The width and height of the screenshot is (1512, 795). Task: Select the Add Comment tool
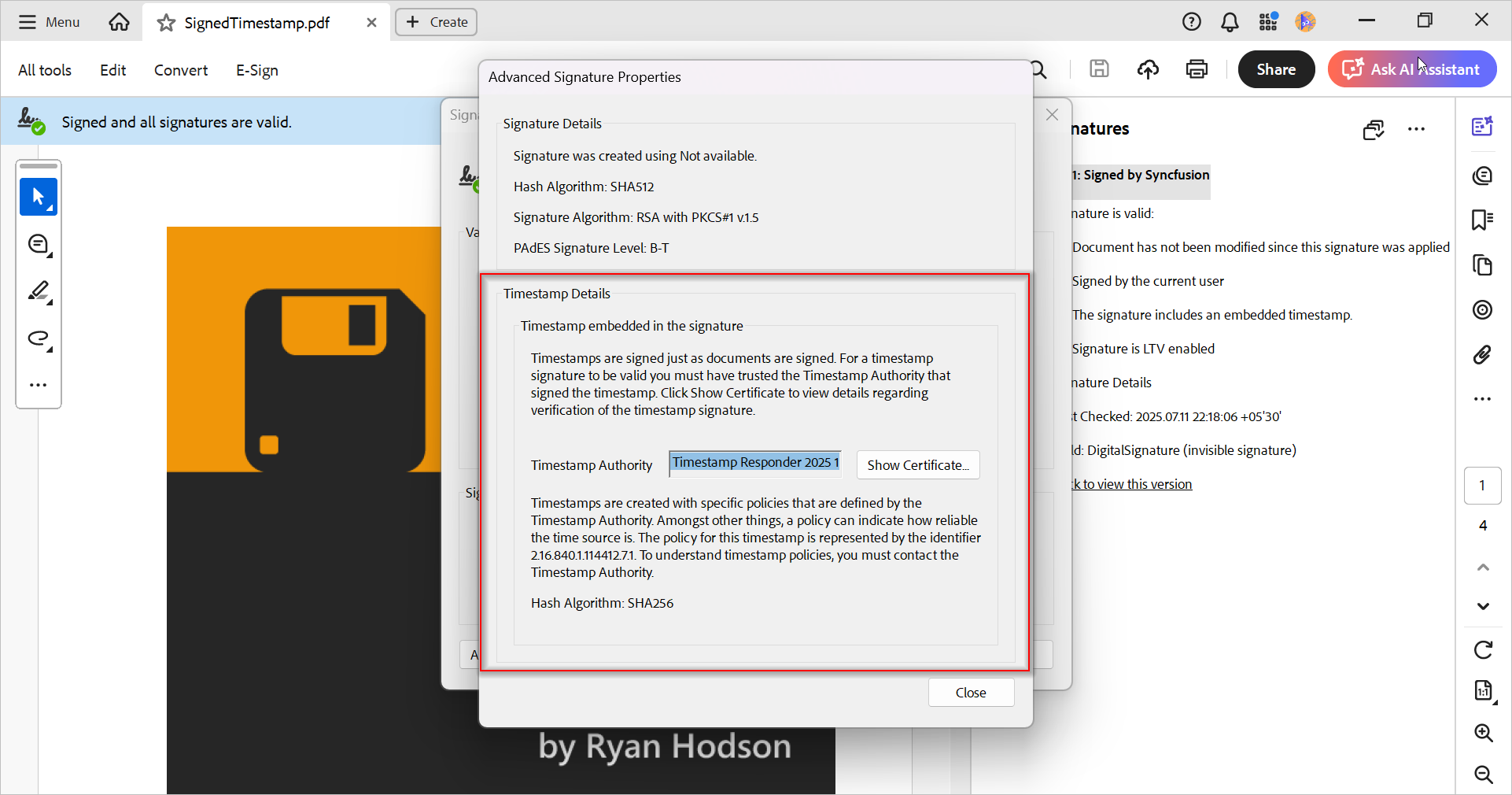[x=39, y=244]
